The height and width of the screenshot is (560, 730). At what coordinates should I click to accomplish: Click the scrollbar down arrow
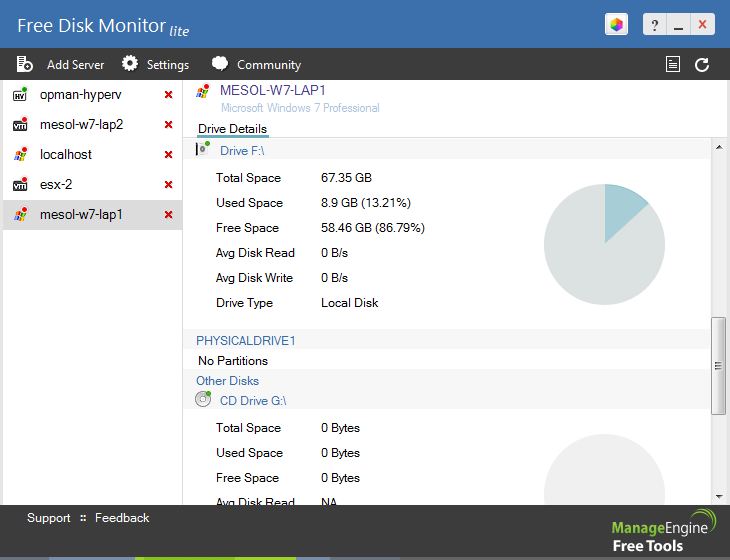719,497
